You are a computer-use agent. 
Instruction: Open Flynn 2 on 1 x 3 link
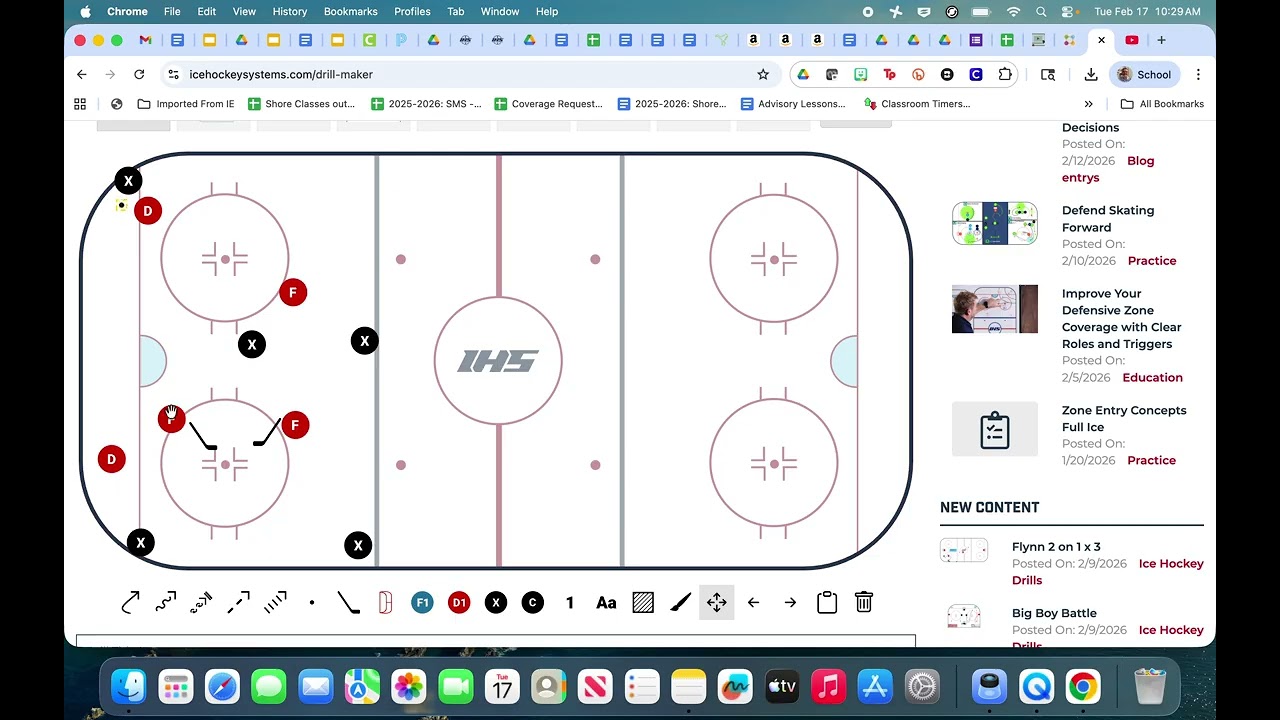(x=1056, y=547)
